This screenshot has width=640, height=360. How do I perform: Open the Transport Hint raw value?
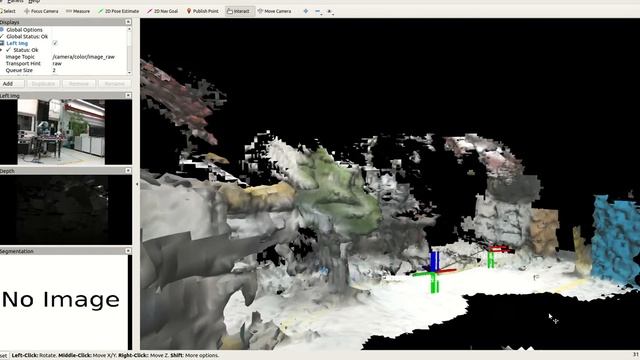[57, 63]
